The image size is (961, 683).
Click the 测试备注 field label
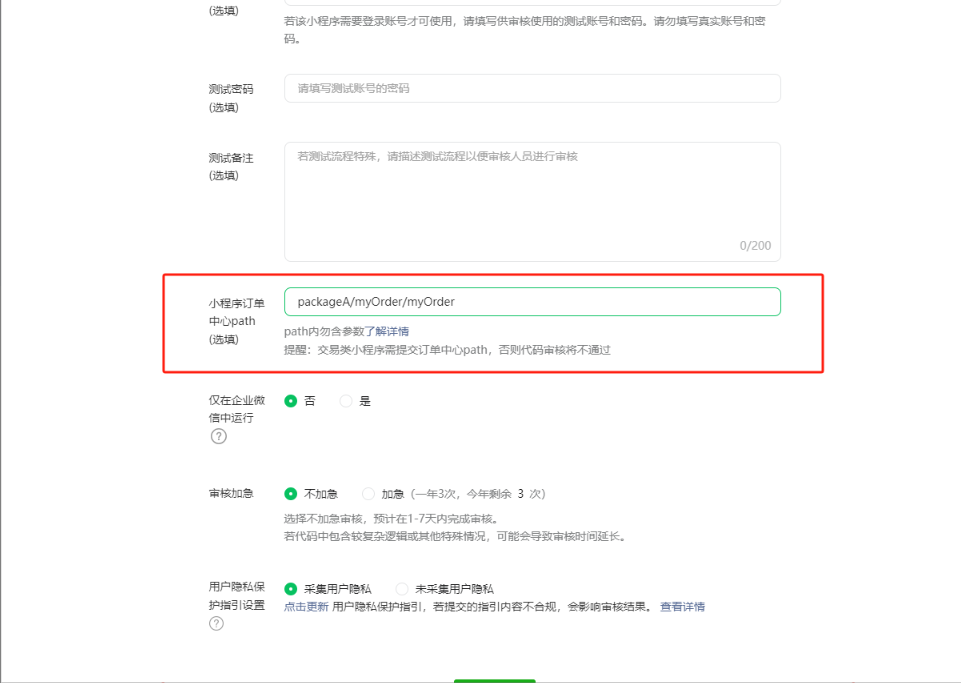(231, 158)
